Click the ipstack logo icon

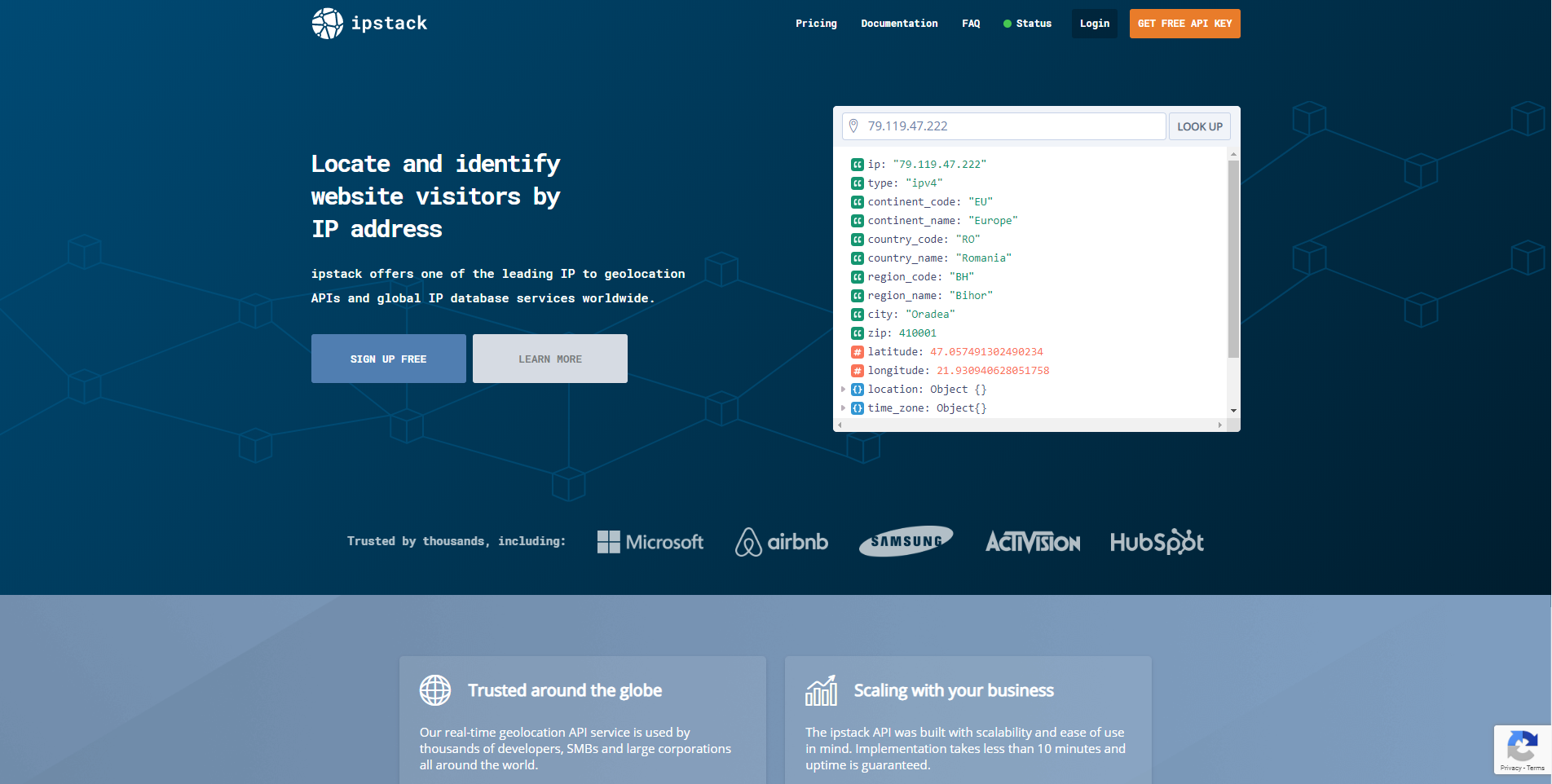pyautogui.click(x=327, y=23)
